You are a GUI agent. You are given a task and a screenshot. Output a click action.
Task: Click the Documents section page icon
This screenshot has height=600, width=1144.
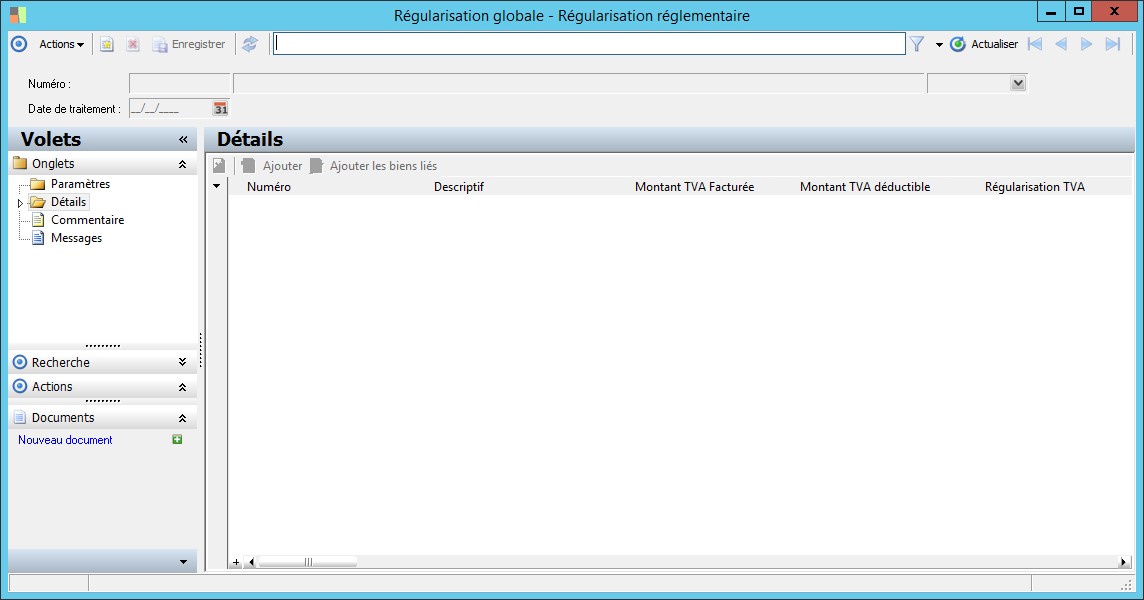20,418
